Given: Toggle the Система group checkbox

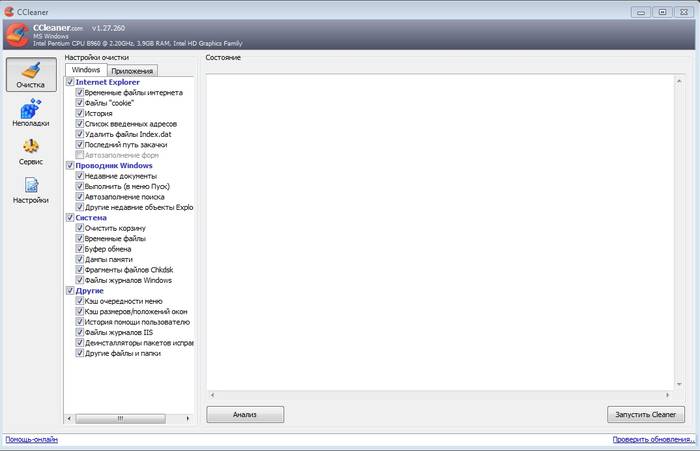Looking at the screenshot, I should [70, 217].
